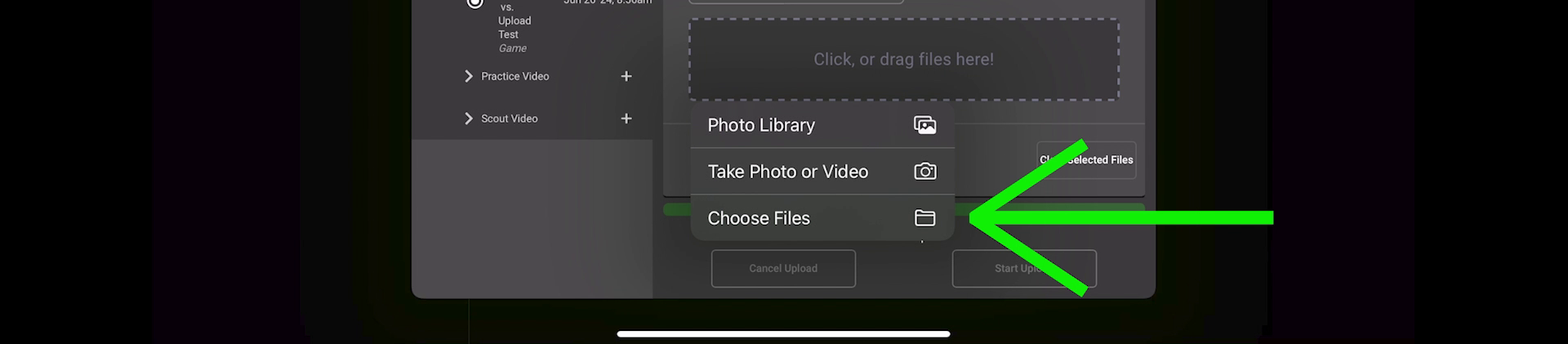Select Take Photo or Video option

click(822, 172)
